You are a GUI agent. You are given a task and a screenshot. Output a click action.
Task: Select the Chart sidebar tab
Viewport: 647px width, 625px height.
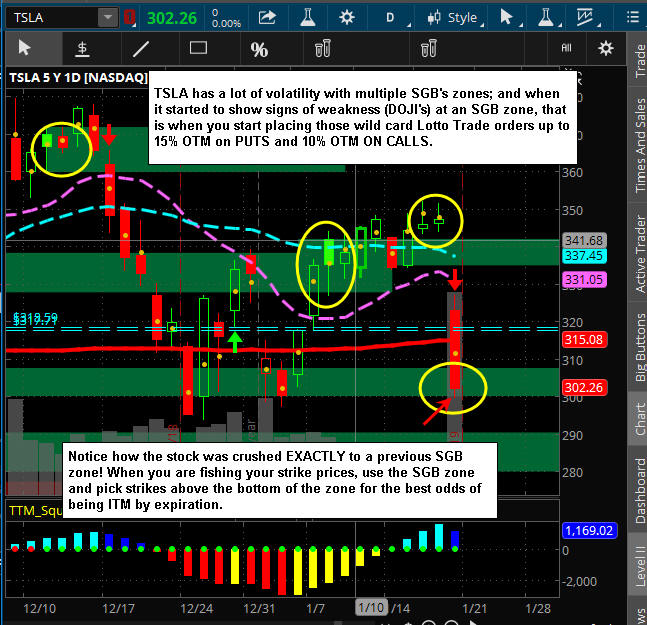639,419
